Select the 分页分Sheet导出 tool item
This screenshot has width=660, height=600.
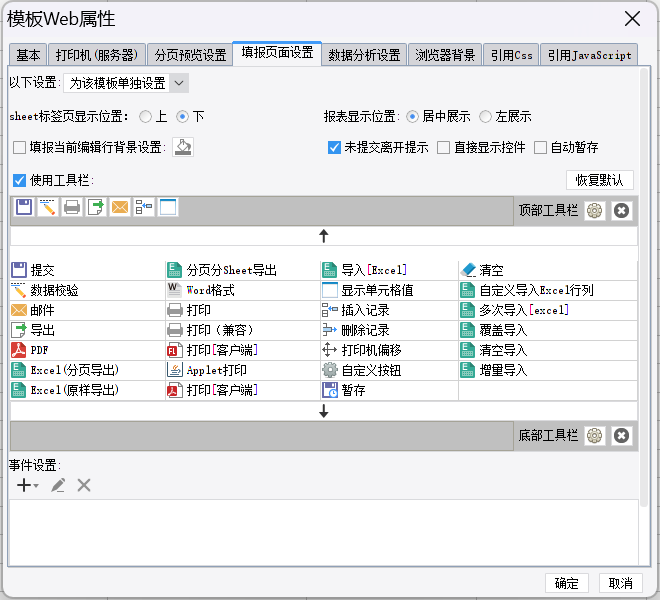click(x=243, y=270)
